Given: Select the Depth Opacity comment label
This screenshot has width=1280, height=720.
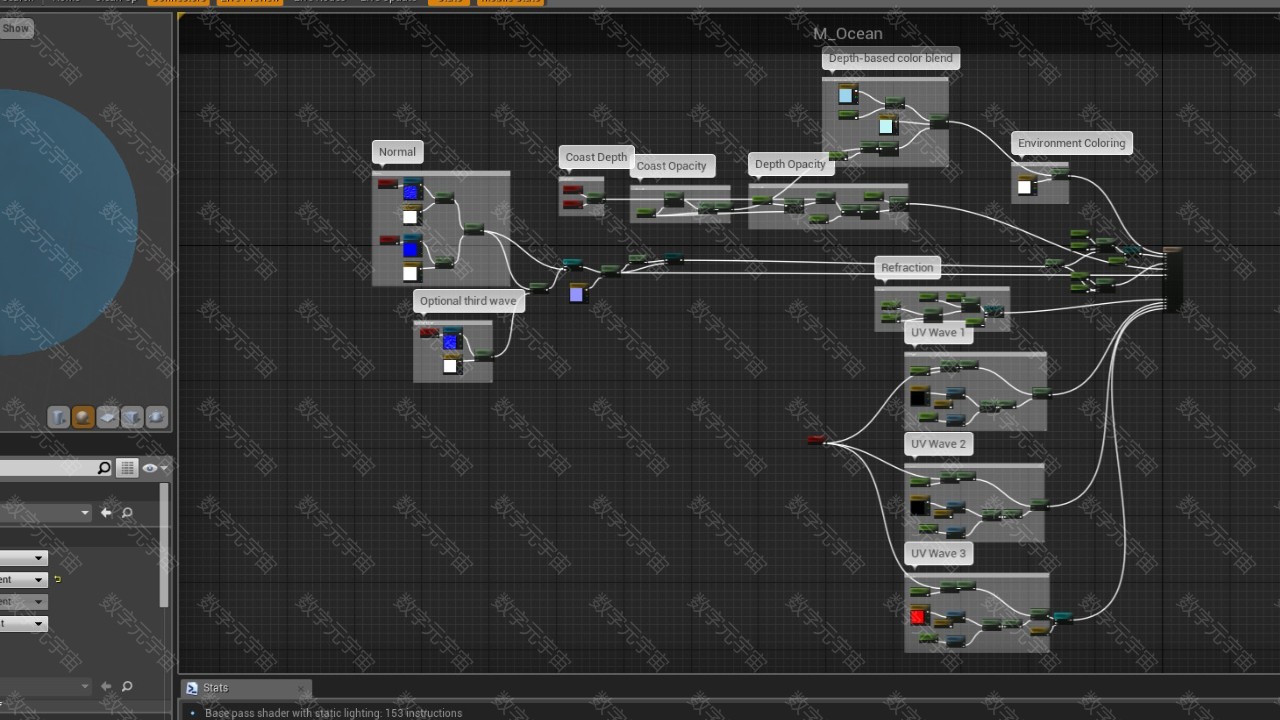Looking at the screenshot, I should [x=790, y=164].
